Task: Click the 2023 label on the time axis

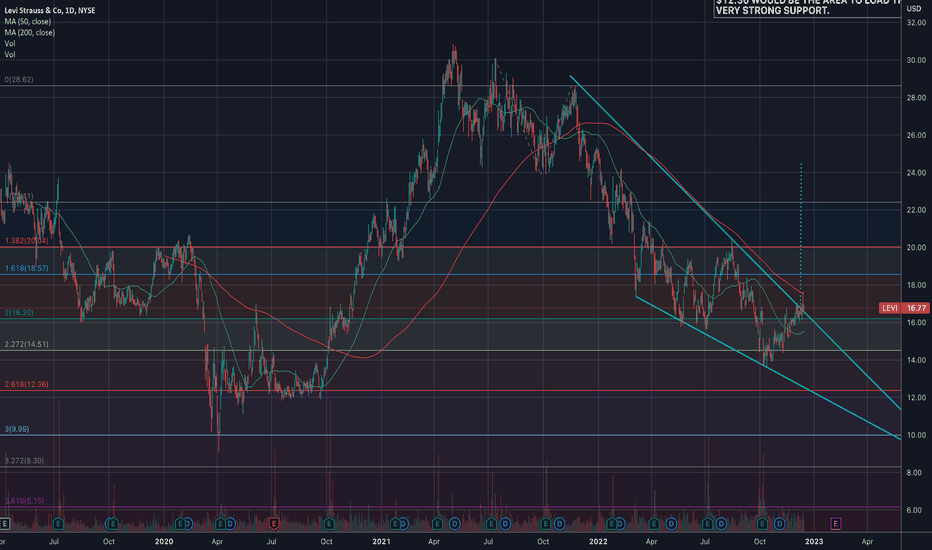Action: coord(814,541)
